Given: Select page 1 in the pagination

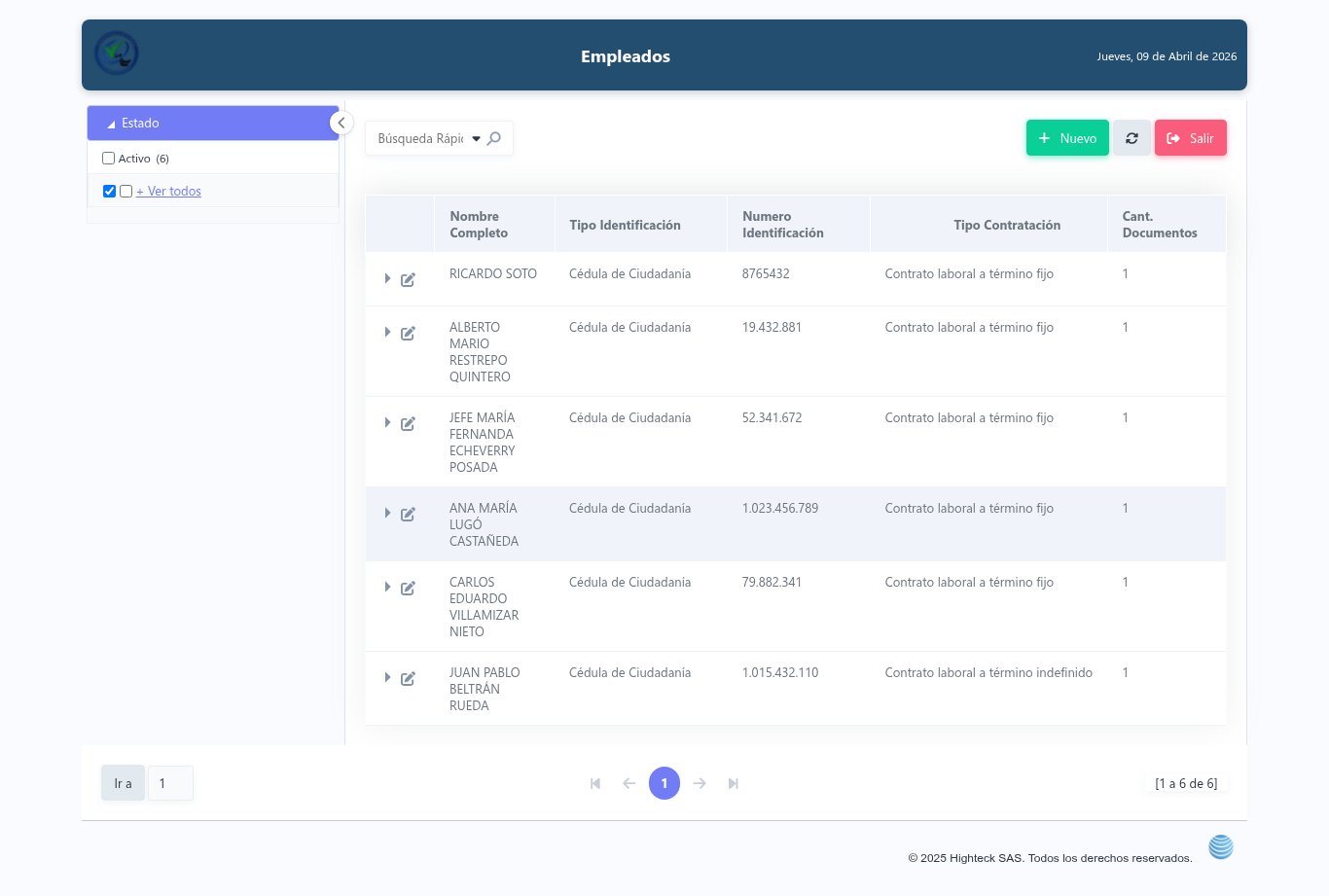Looking at the screenshot, I should 664,783.
